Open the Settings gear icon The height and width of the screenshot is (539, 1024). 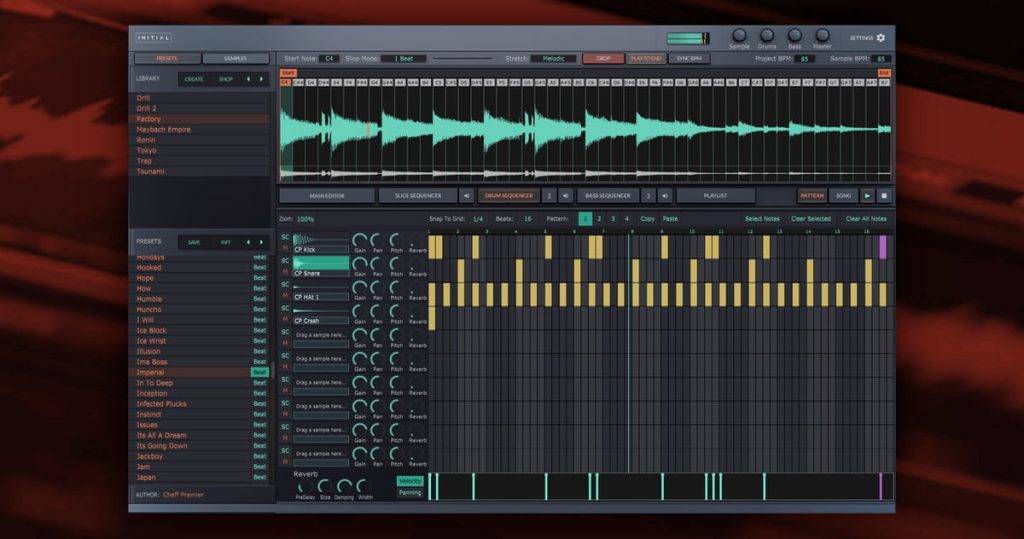click(880, 38)
